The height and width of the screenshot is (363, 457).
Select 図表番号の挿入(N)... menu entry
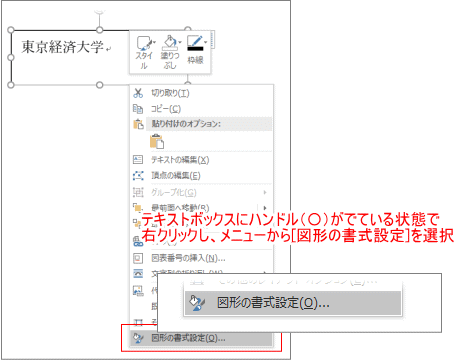(202, 258)
